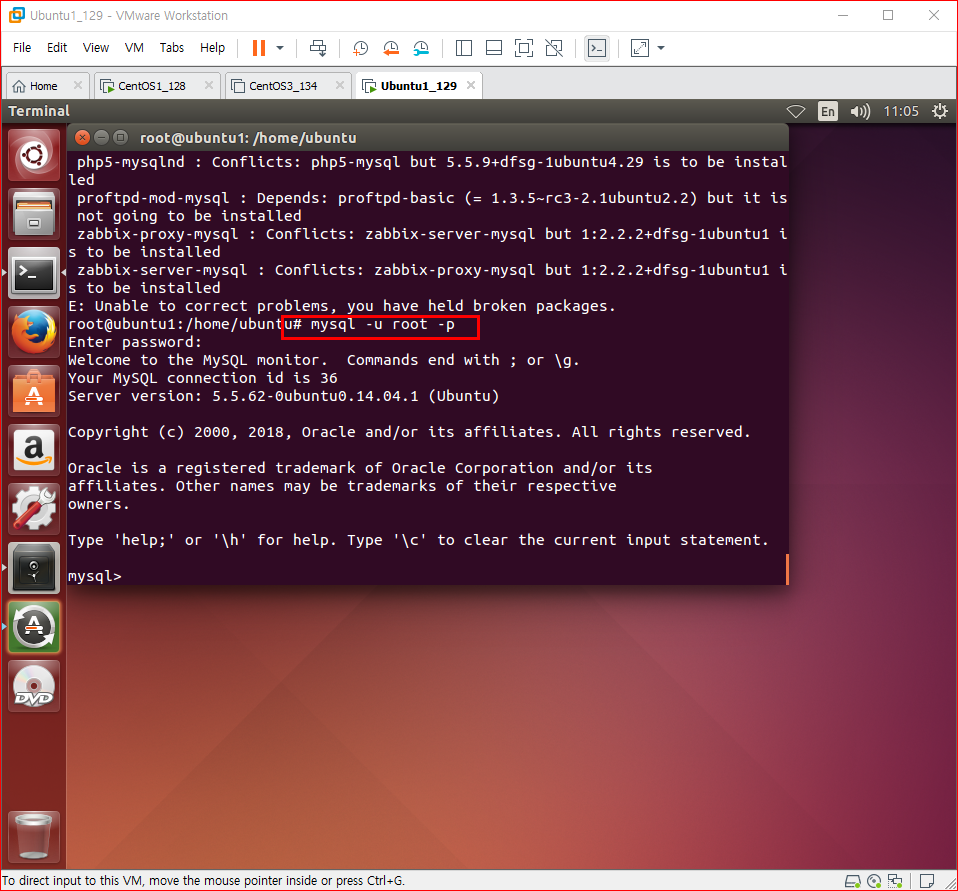Click the hard disk status icon
This screenshot has height=891, width=958.
852,881
